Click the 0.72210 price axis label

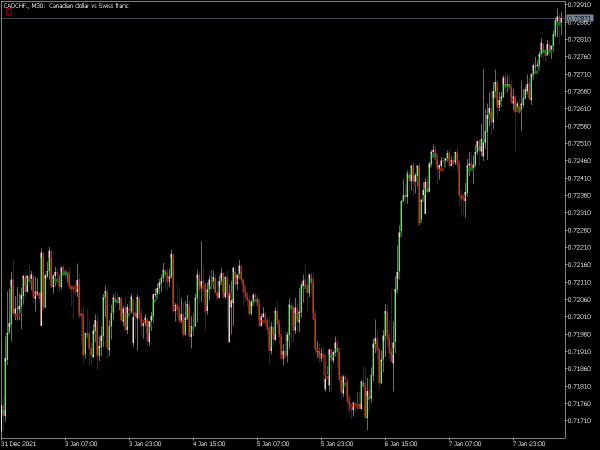tap(579, 248)
